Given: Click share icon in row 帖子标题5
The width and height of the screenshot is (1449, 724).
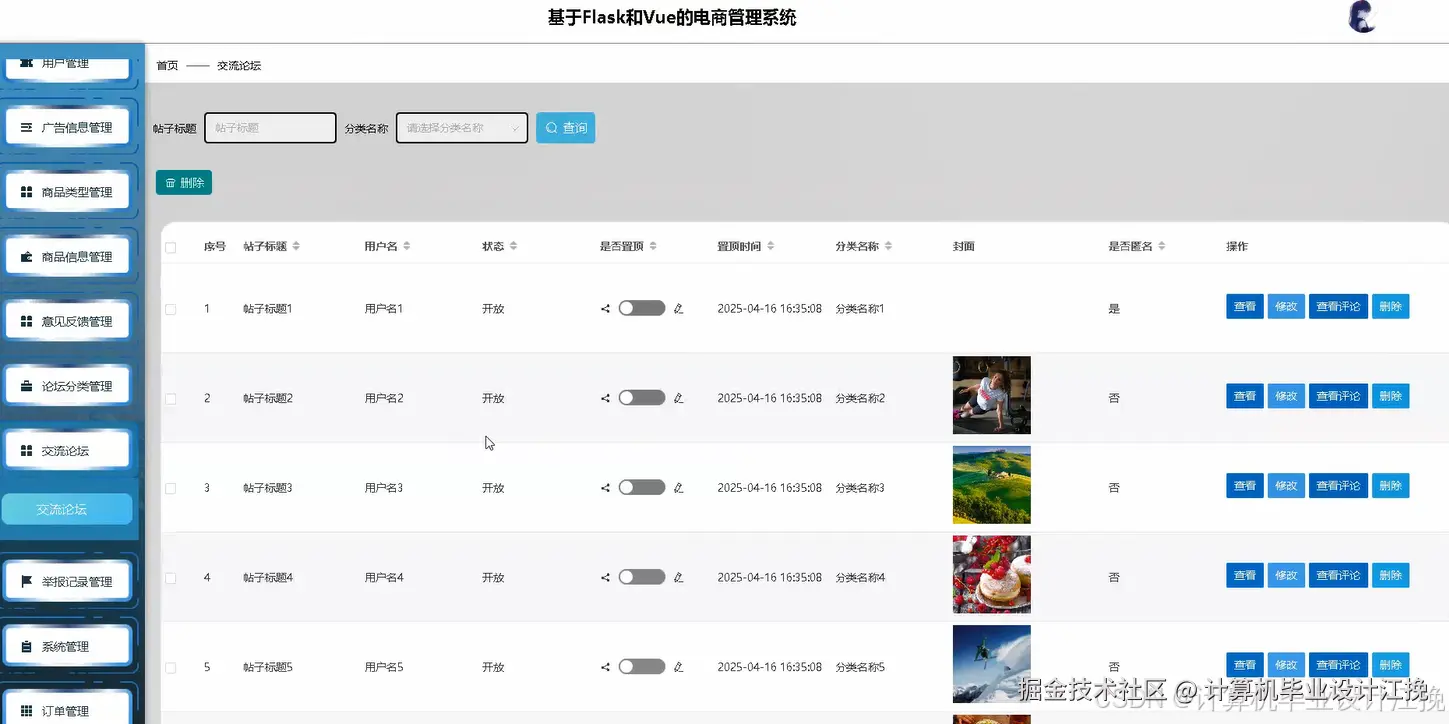Looking at the screenshot, I should 605,667.
